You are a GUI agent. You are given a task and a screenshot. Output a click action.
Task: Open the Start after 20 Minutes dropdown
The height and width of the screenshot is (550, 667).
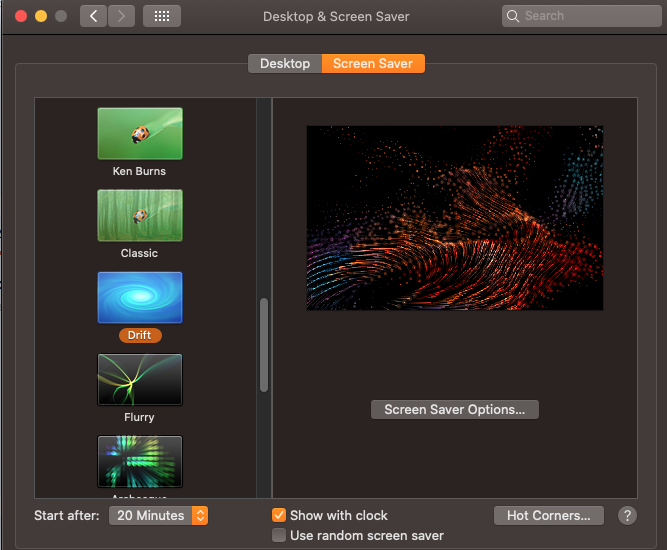pyautogui.click(x=158, y=516)
